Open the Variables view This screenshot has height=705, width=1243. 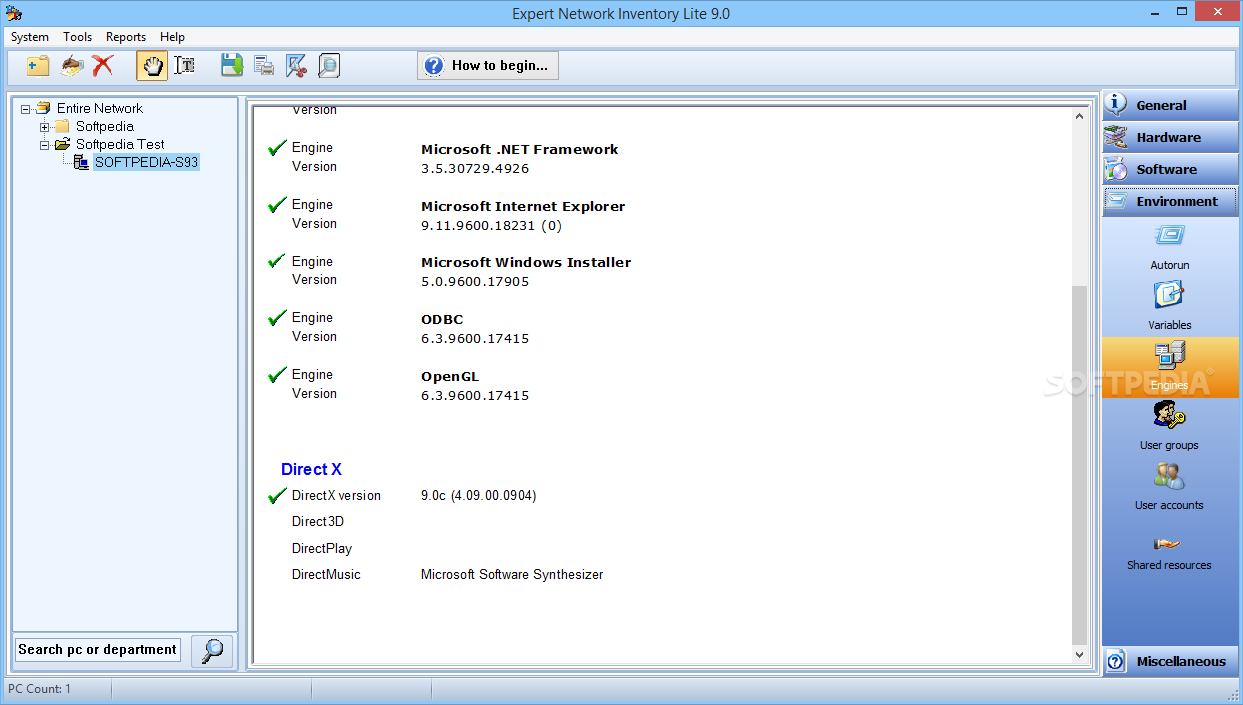tap(1169, 307)
